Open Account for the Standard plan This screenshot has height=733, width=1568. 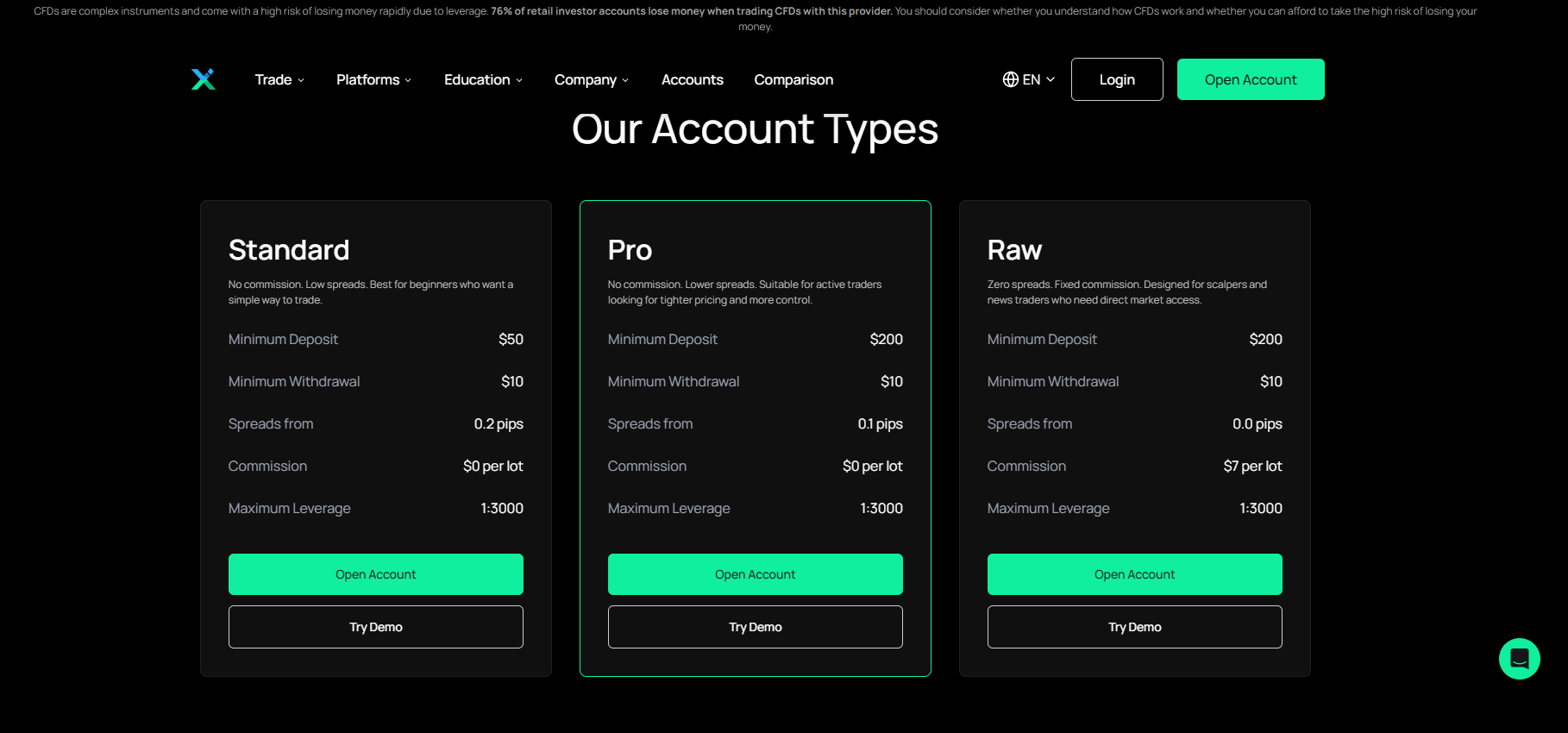pyautogui.click(x=375, y=573)
